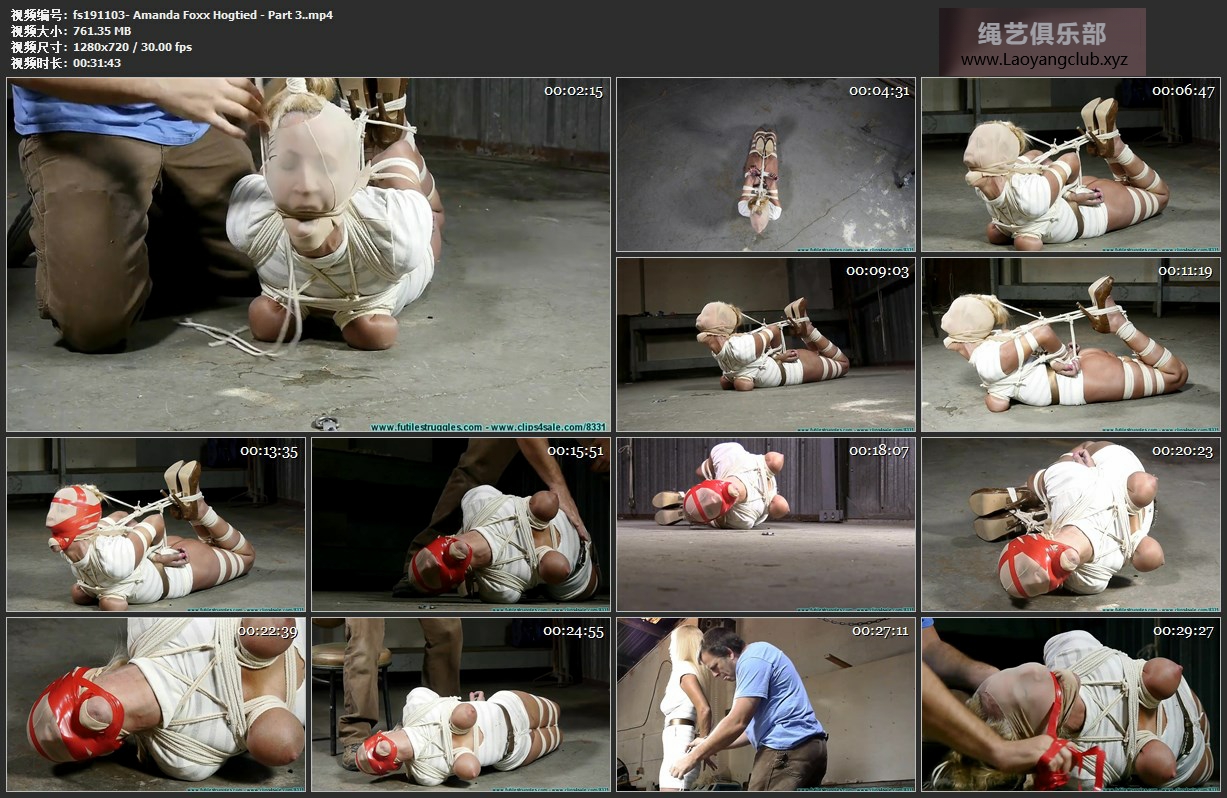This screenshot has width=1227, height=798.
Task: Click the 视频时长 00:31:43 duration text
Action: pos(66,63)
